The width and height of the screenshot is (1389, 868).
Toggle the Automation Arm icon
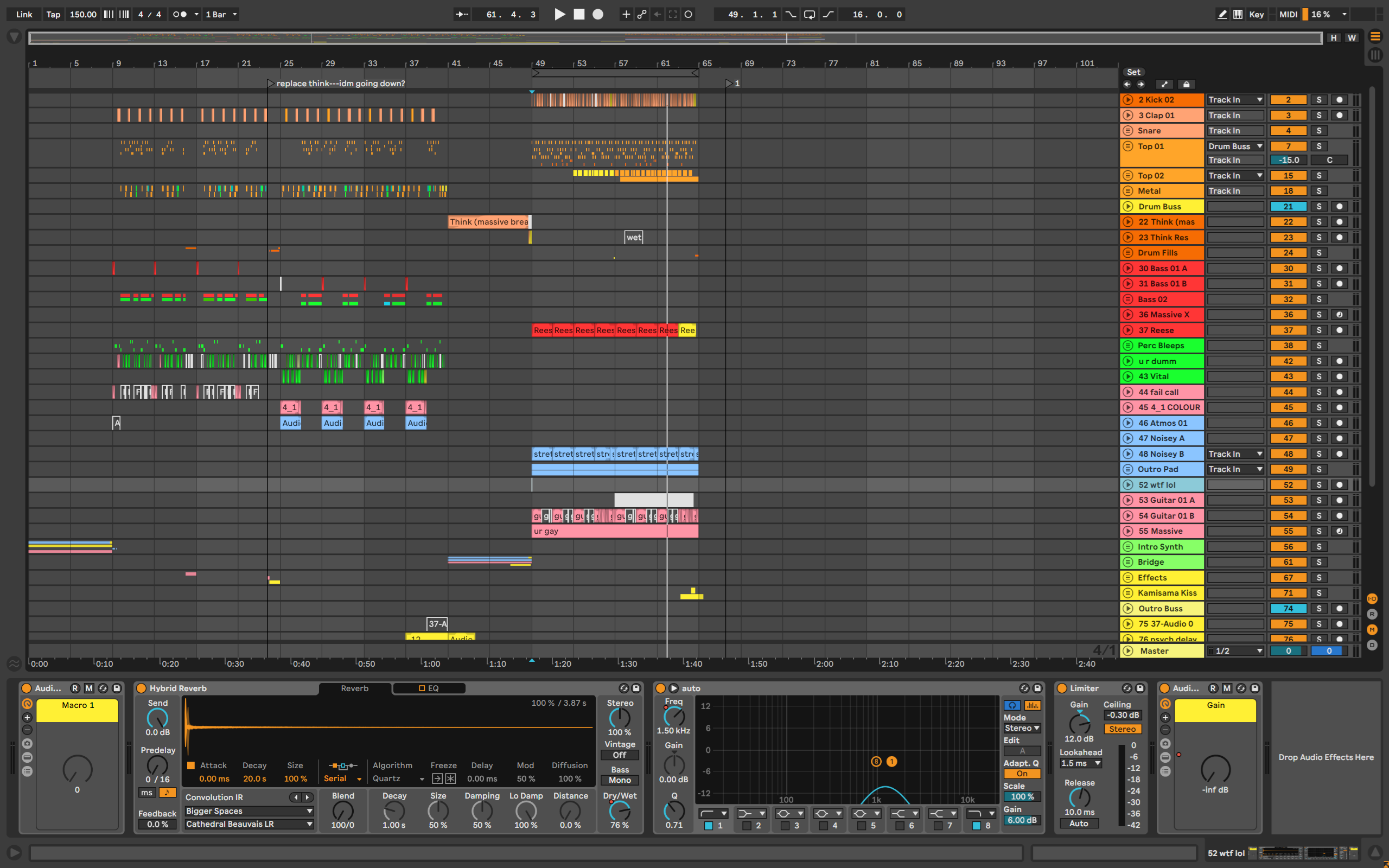point(642,14)
